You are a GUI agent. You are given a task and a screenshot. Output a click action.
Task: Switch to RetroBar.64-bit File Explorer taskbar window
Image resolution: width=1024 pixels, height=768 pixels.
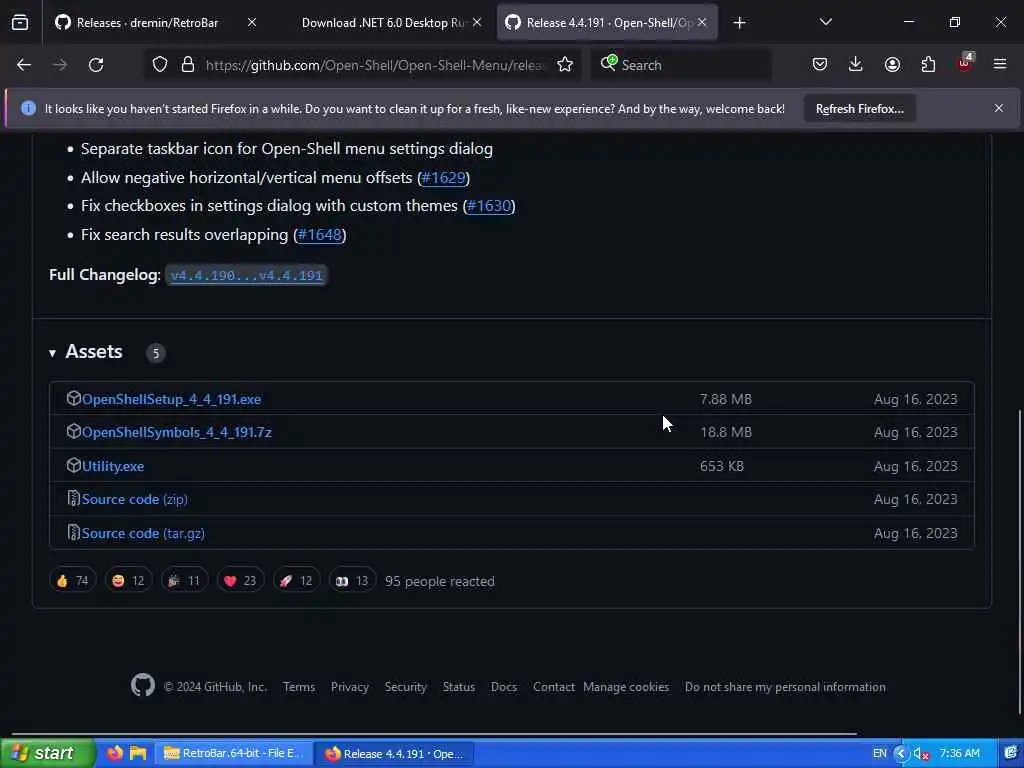tap(234, 754)
